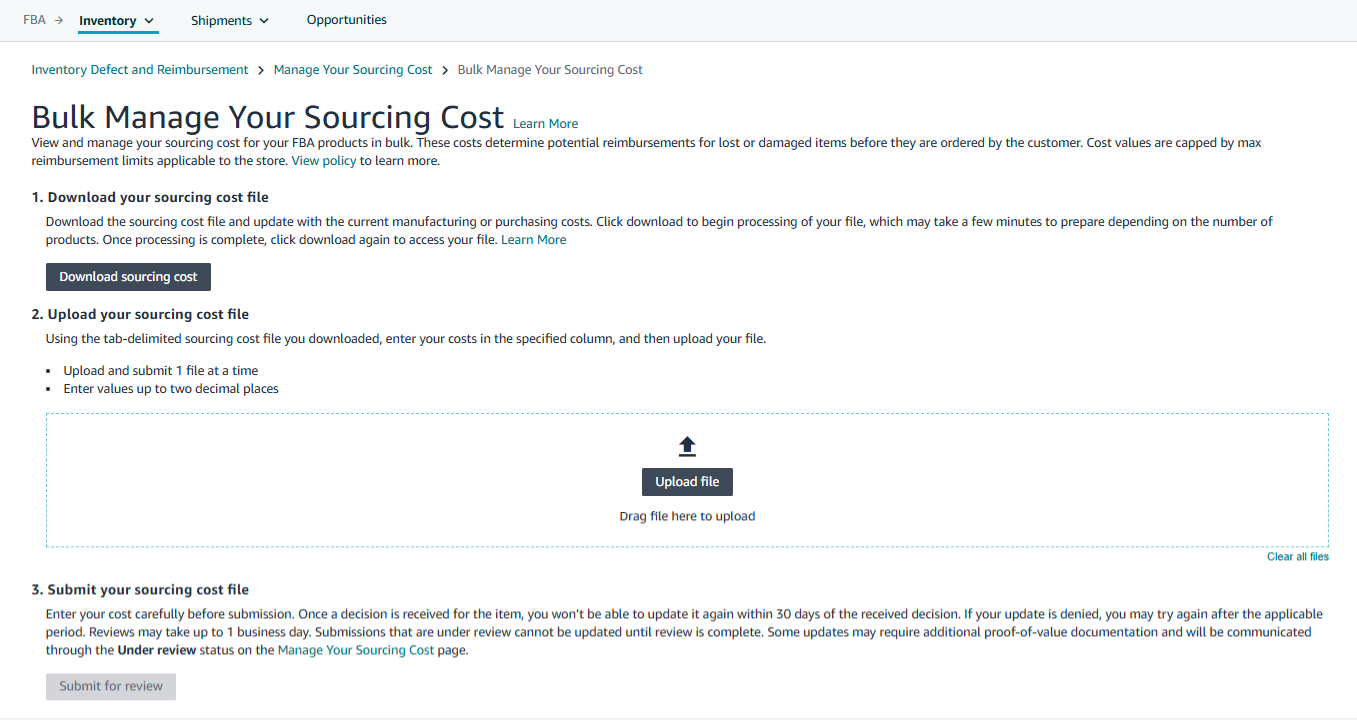Click the arrow icon next to FBA
This screenshot has width=1357, height=728.
(59, 20)
